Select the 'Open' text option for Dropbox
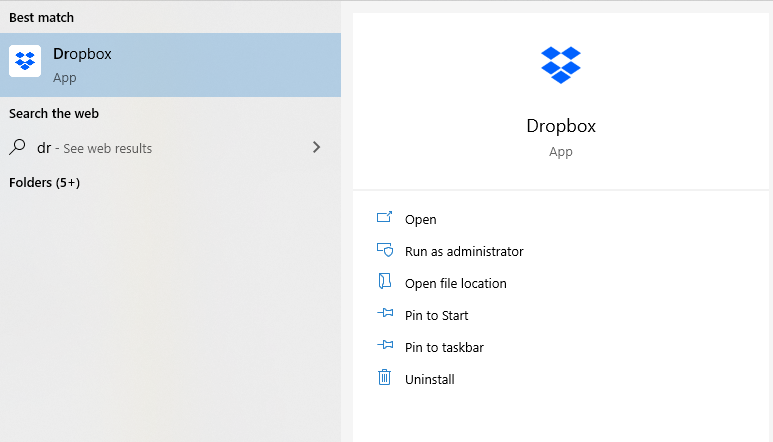Screen dimensions: 773x442 421,219
